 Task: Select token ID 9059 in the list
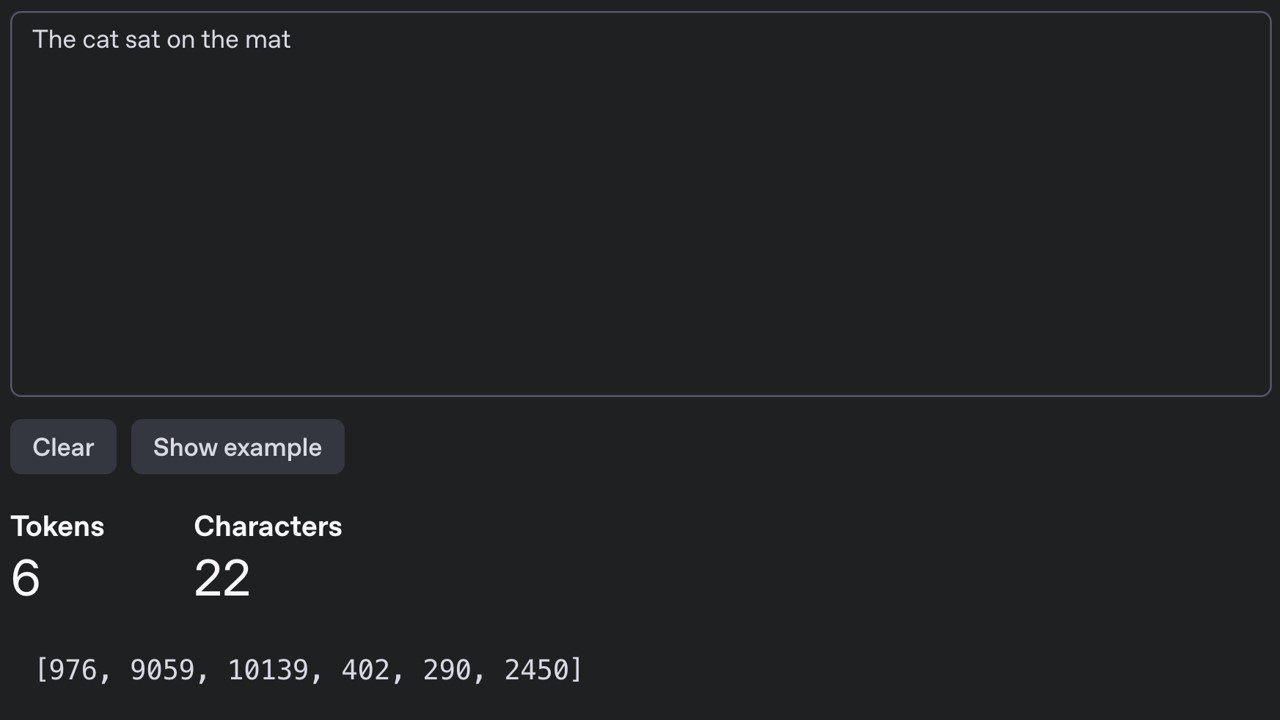coord(162,670)
